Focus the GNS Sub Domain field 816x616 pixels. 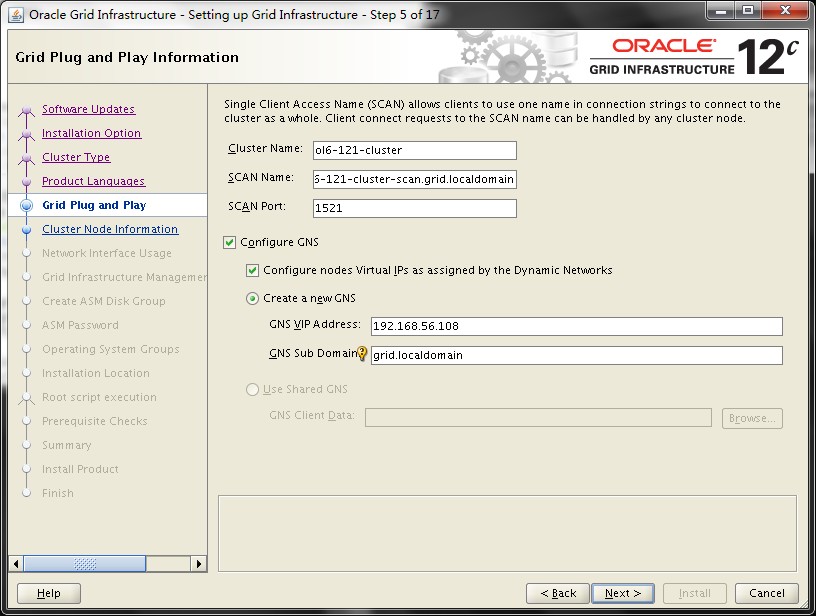coord(577,355)
